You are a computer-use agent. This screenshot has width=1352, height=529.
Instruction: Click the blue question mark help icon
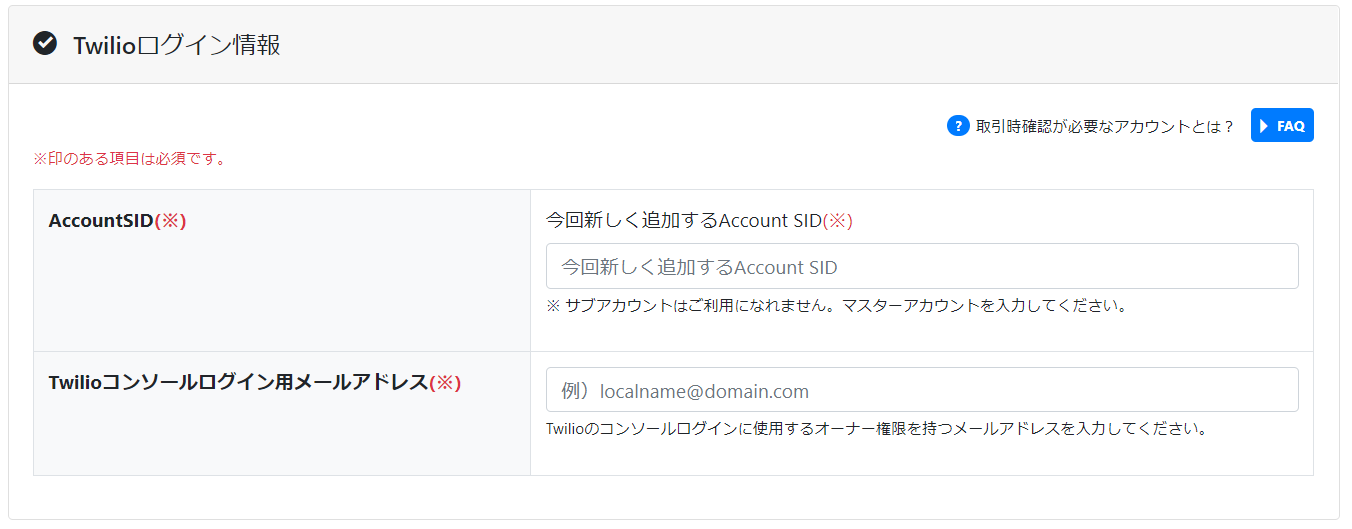(958, 126)
